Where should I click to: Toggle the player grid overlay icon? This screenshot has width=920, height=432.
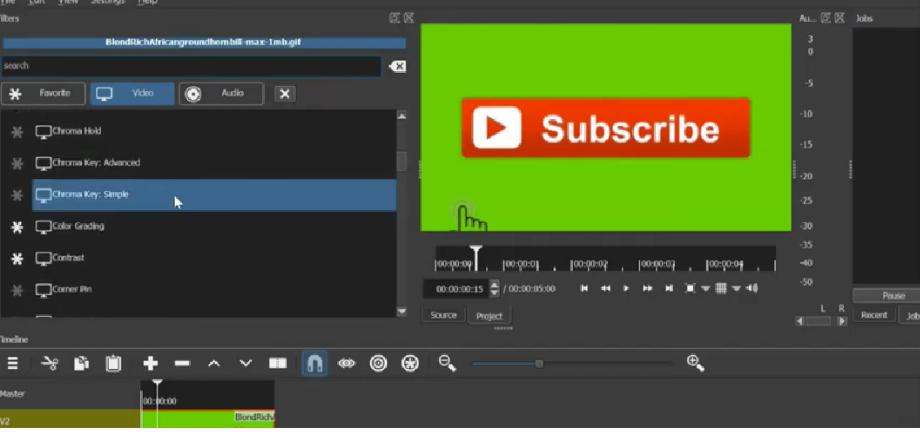721,288
